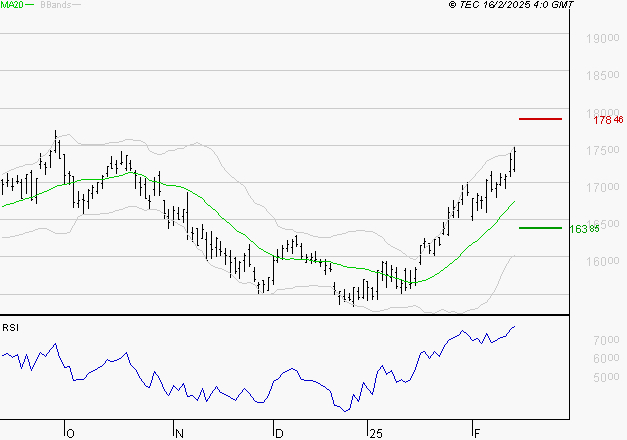Click the RSI panel label
Image resolution: width=627 pixels, height=440 pixels.
click(10, 328)
